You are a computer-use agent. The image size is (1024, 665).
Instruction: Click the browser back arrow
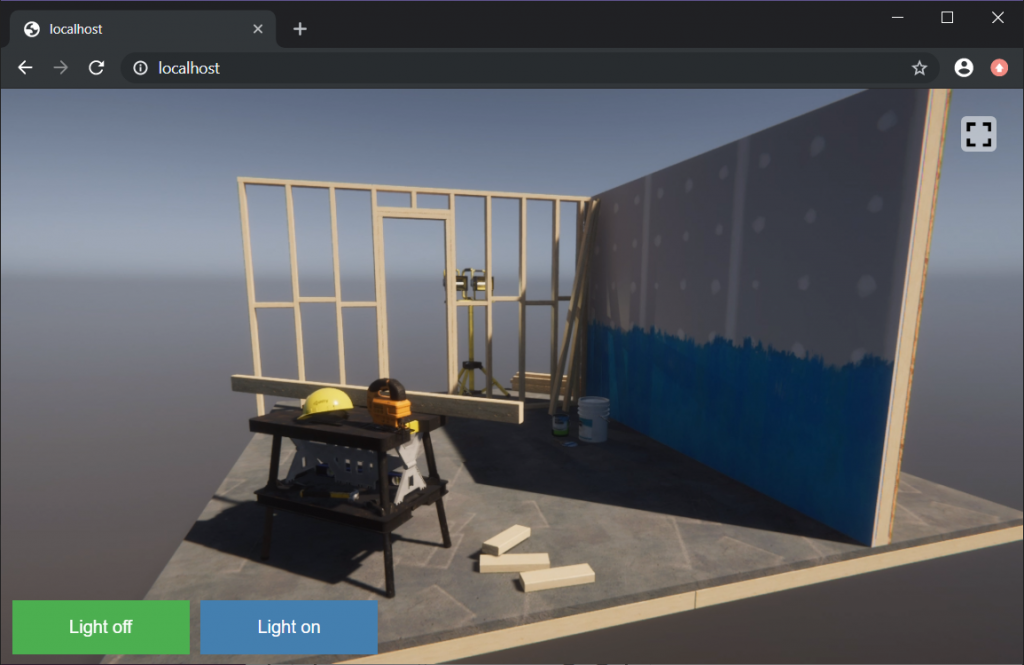[x=26, y=68]
